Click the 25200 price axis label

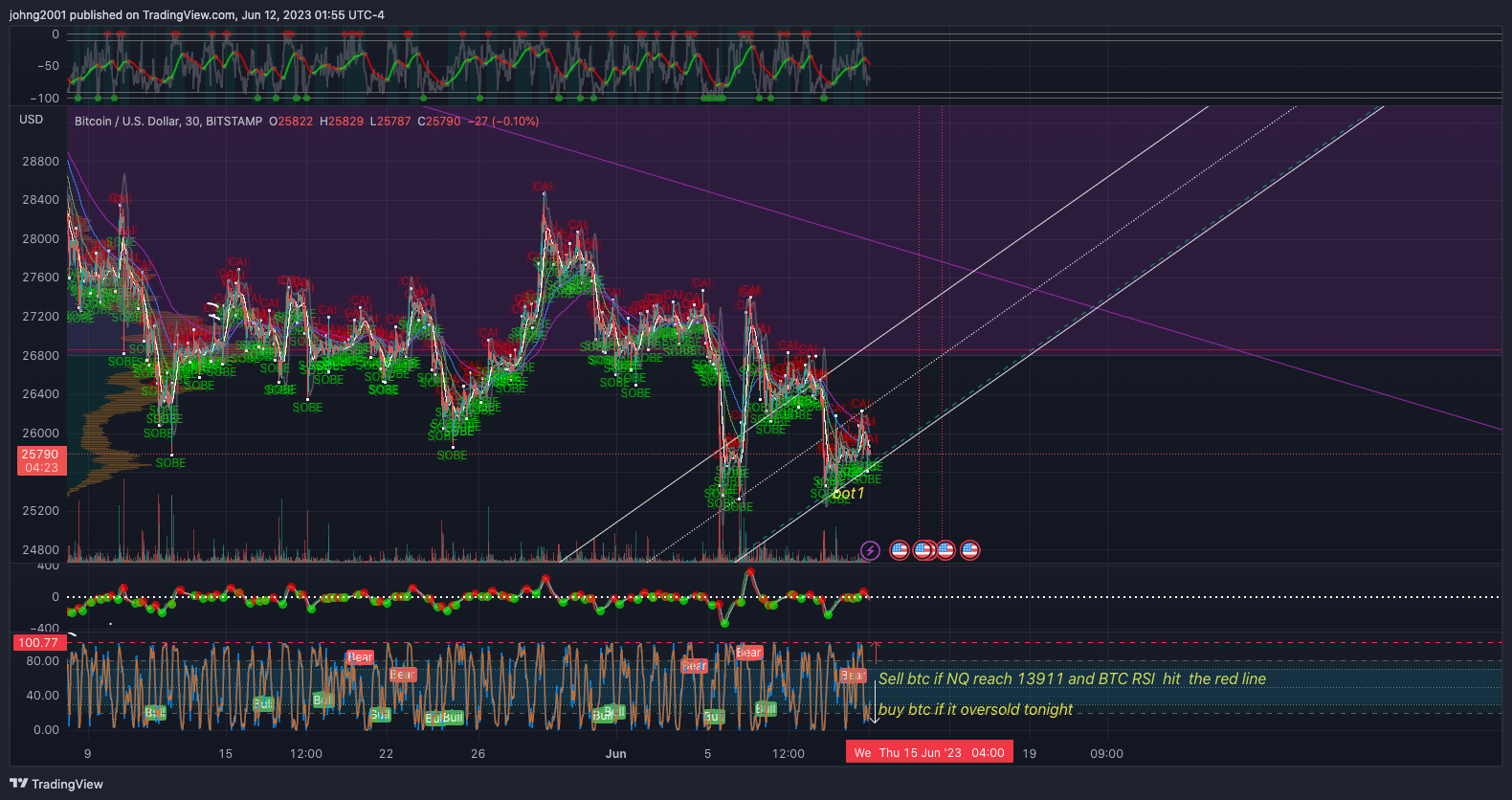click(40, 511)
